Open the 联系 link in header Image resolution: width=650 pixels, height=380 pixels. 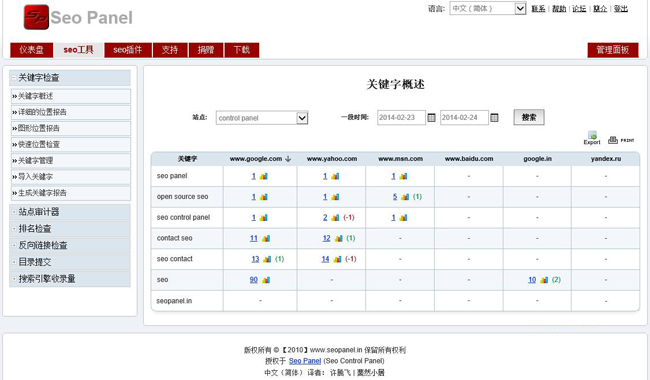pyautogui.click(x=538, y=9)
